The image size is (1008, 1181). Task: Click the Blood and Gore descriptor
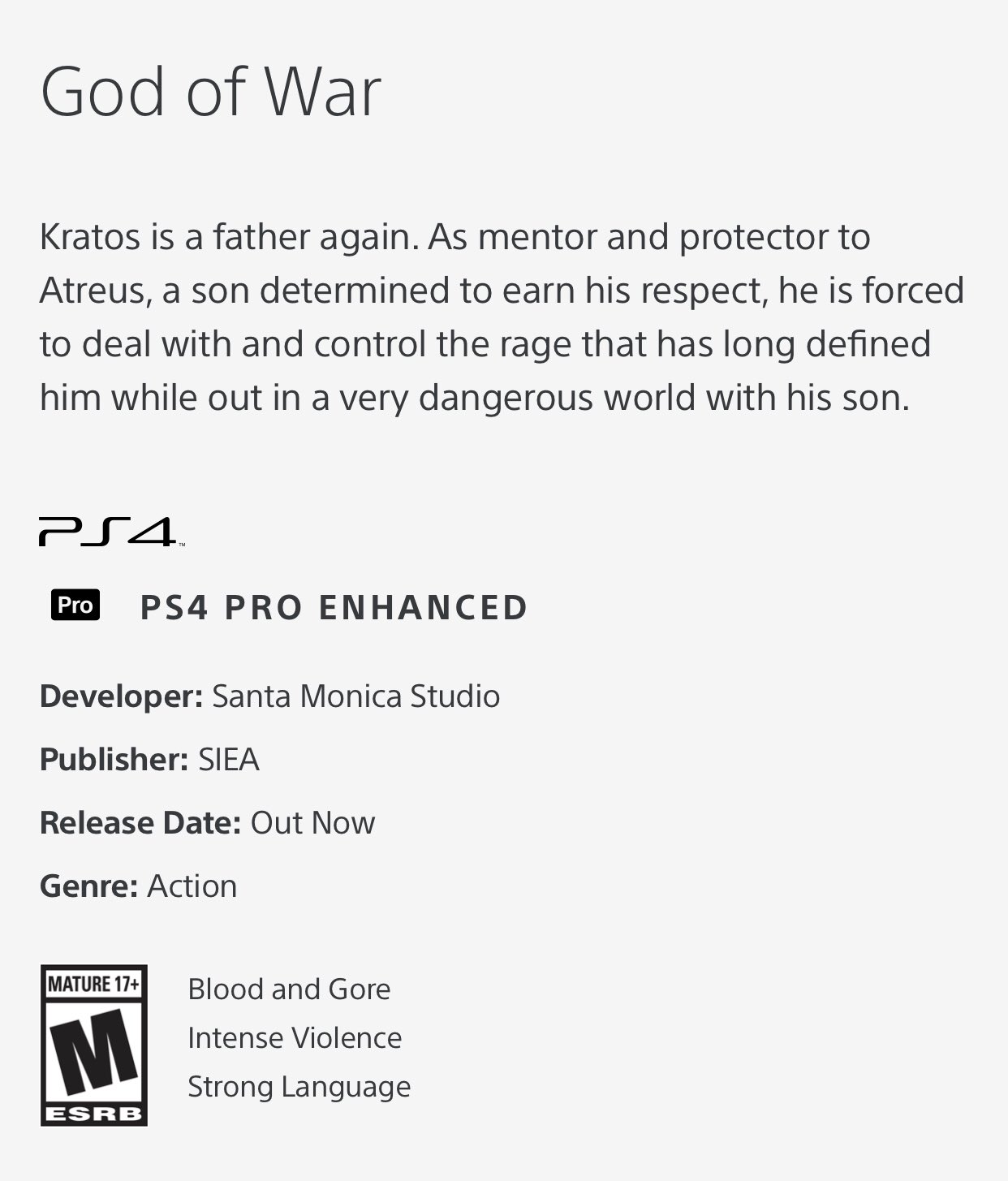[289, 989]
